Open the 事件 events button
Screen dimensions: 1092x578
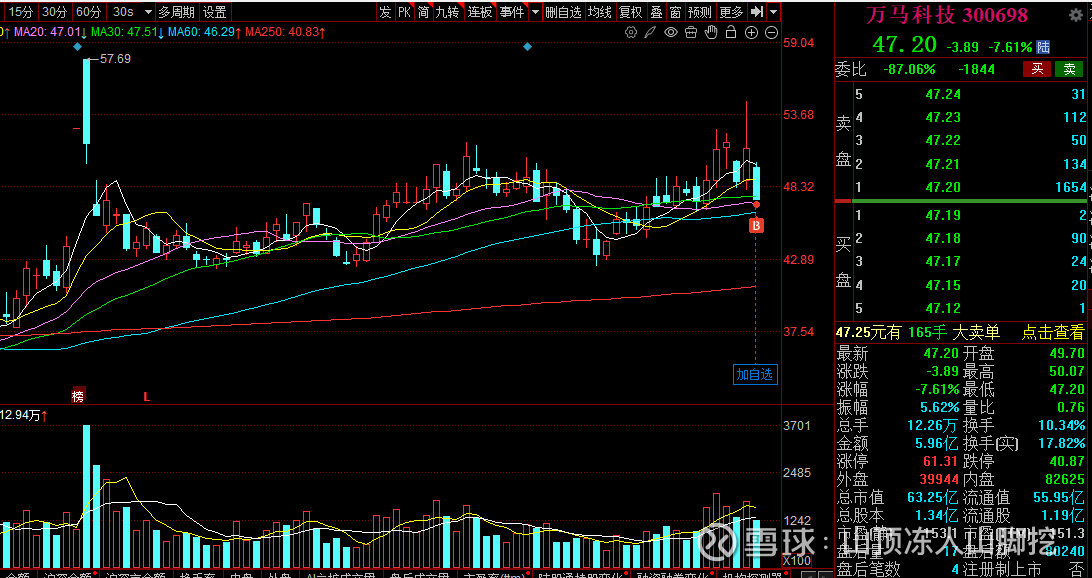click(x=512, y=12)
